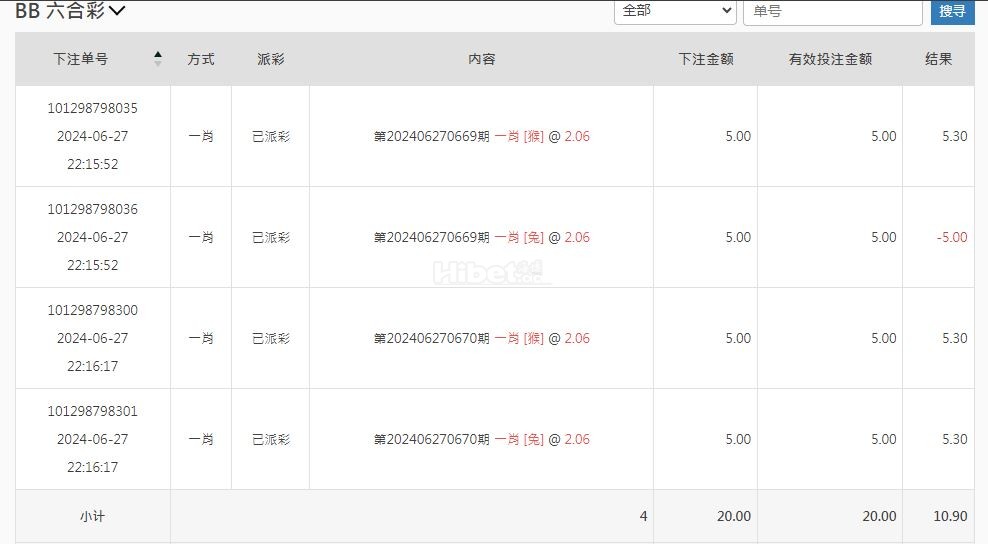The image size is (988, 544).
Task: Click the blue 搜寻 search button
Action: 952,11
